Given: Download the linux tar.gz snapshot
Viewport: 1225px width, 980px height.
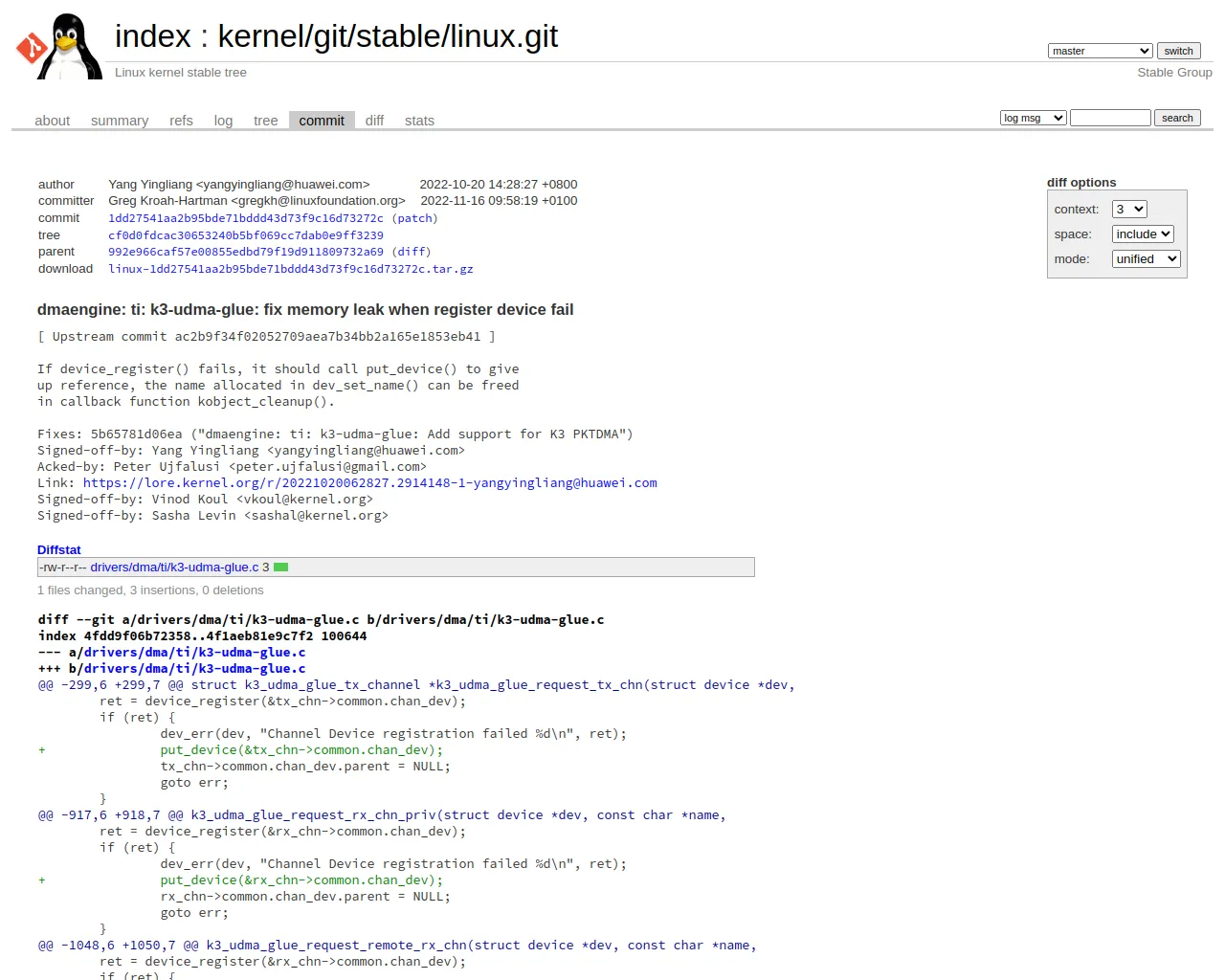Looking at the screenshot, I should point(291,269).
